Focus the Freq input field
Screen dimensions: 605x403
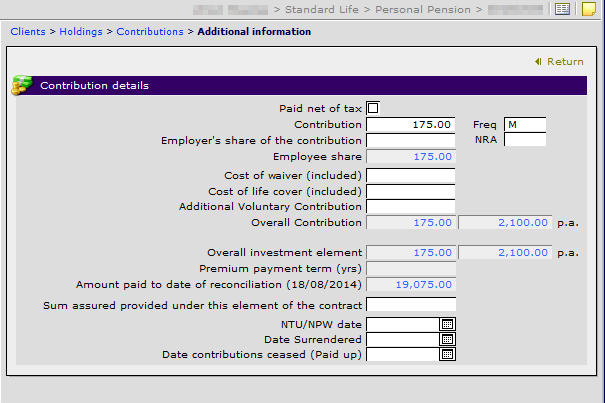click(x=525, y=125)
